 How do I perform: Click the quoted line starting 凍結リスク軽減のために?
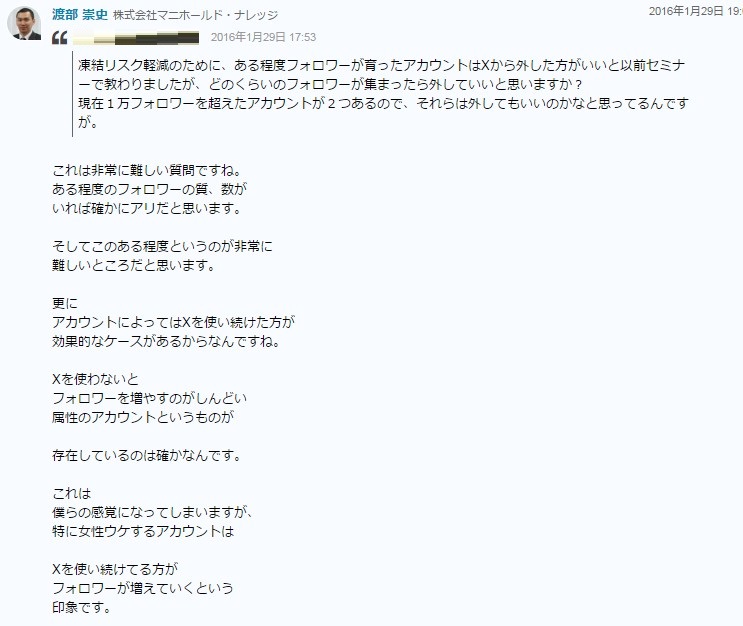coord(381,65)
